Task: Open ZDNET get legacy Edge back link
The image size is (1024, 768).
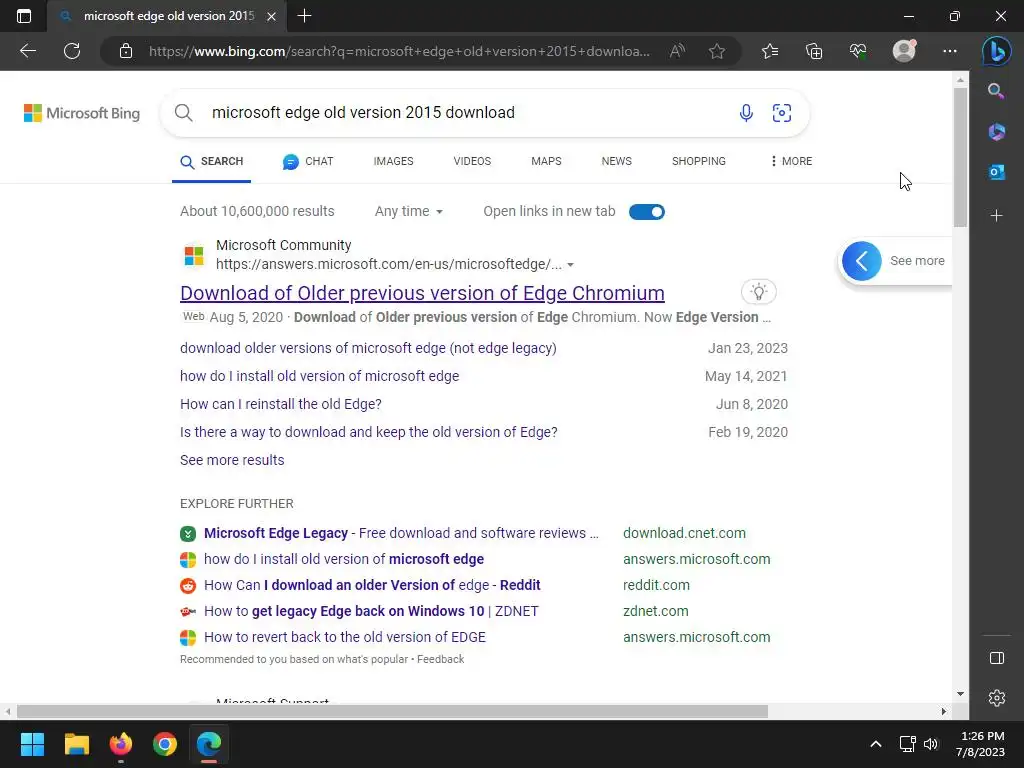Action: click(371, 611)
